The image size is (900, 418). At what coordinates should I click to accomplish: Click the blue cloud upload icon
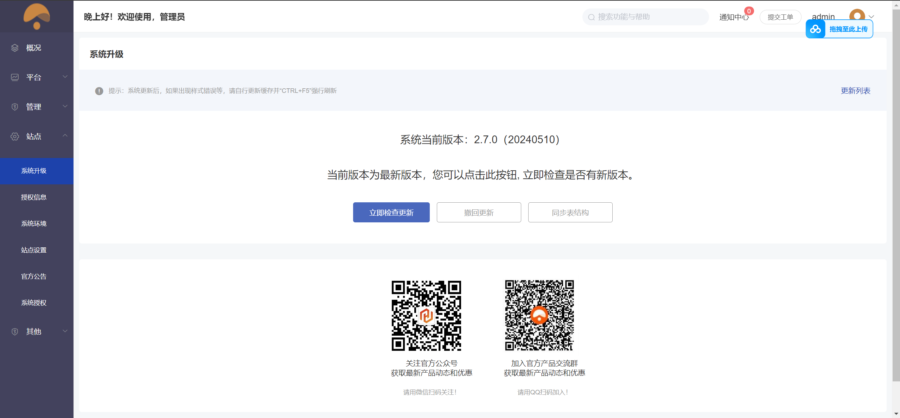coord(815,29)
